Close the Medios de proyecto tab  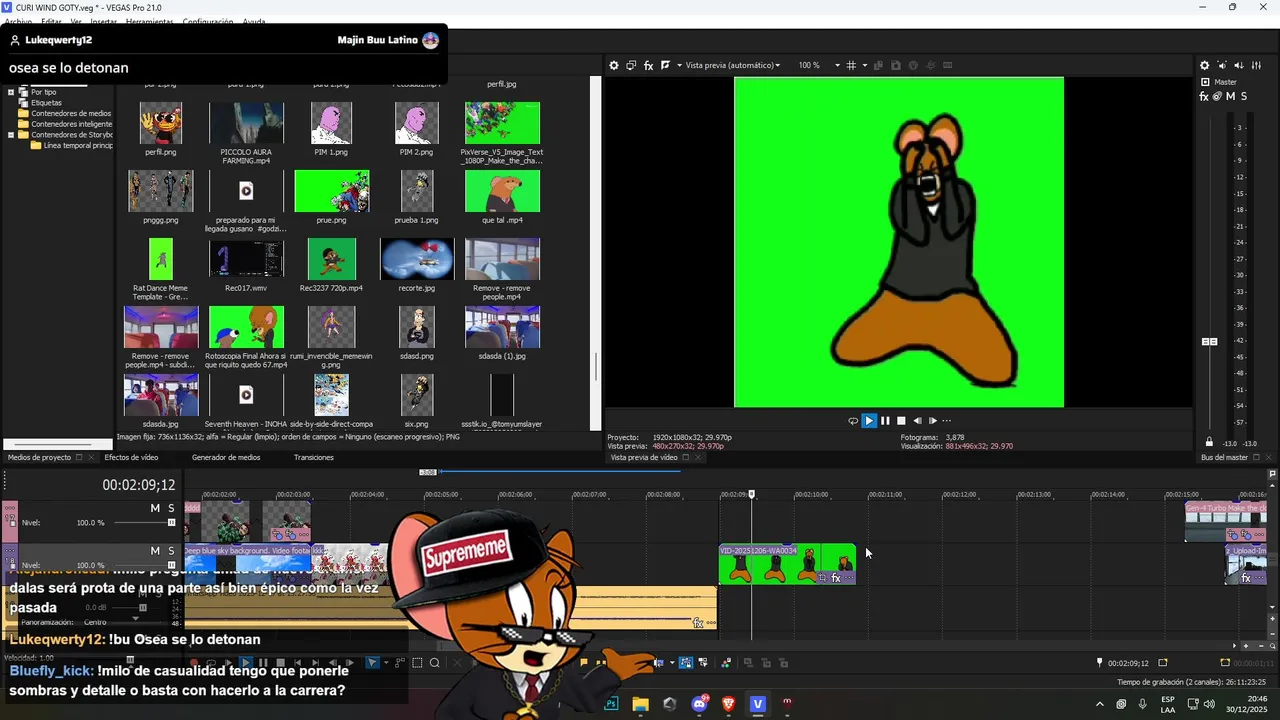point(92,457)
